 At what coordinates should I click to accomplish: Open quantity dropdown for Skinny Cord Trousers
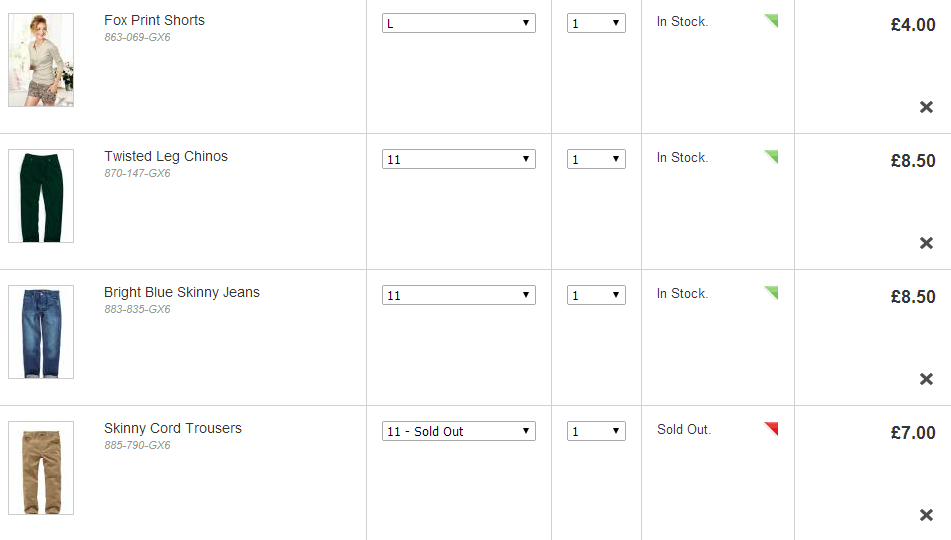pyautogui.click(x=596, y=431)
